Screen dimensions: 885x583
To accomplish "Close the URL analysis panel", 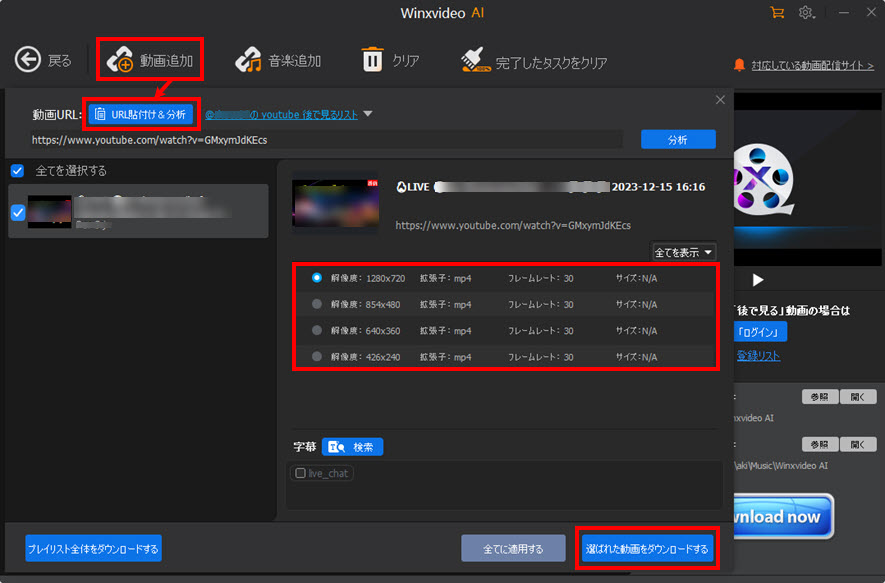I will (x=720, y=100).
